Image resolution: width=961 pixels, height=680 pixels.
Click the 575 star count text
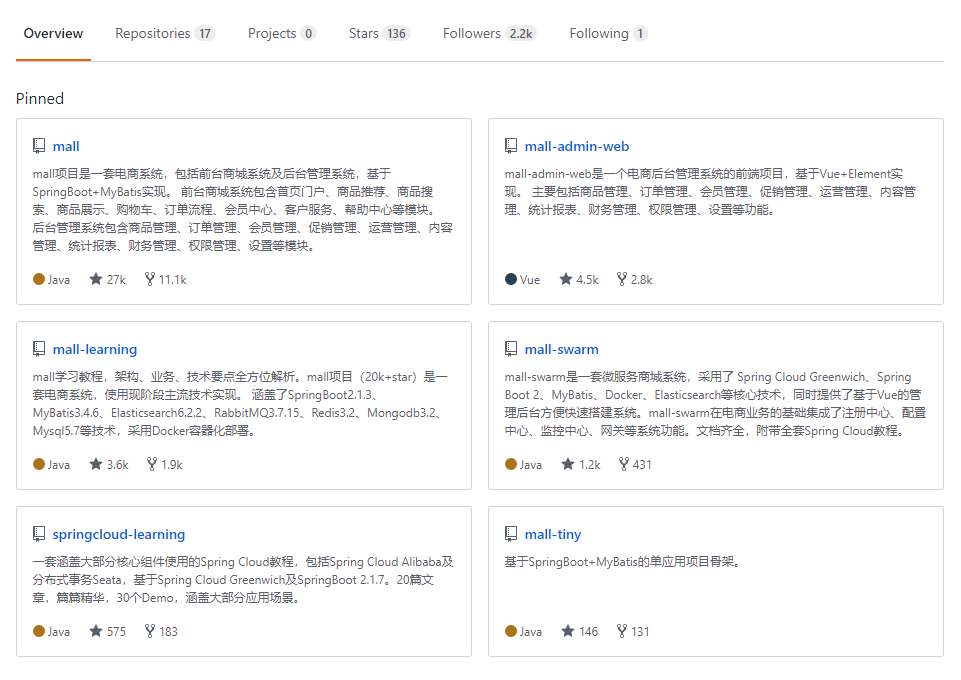(x=116, y=632)
